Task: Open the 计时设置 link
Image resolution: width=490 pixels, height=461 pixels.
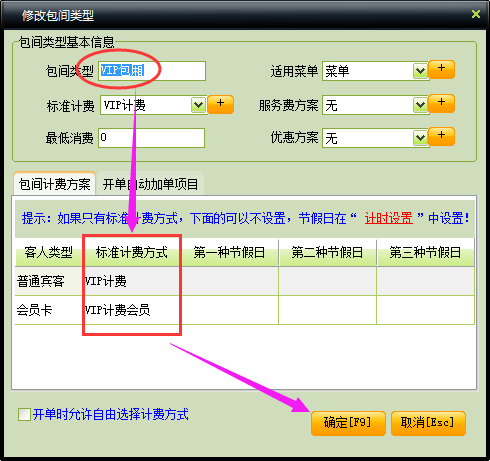Action: (389, 219)
